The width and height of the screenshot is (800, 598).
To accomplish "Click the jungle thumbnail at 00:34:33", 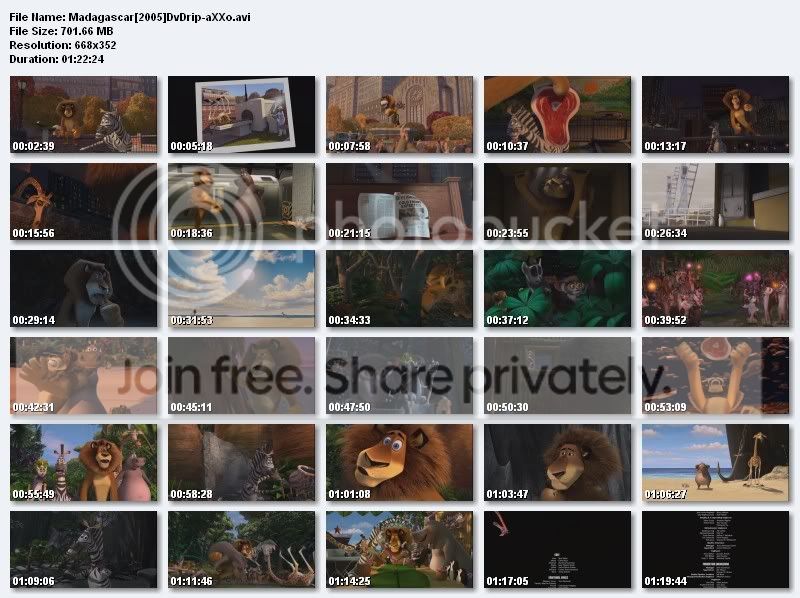I will [x=399, y=288].
